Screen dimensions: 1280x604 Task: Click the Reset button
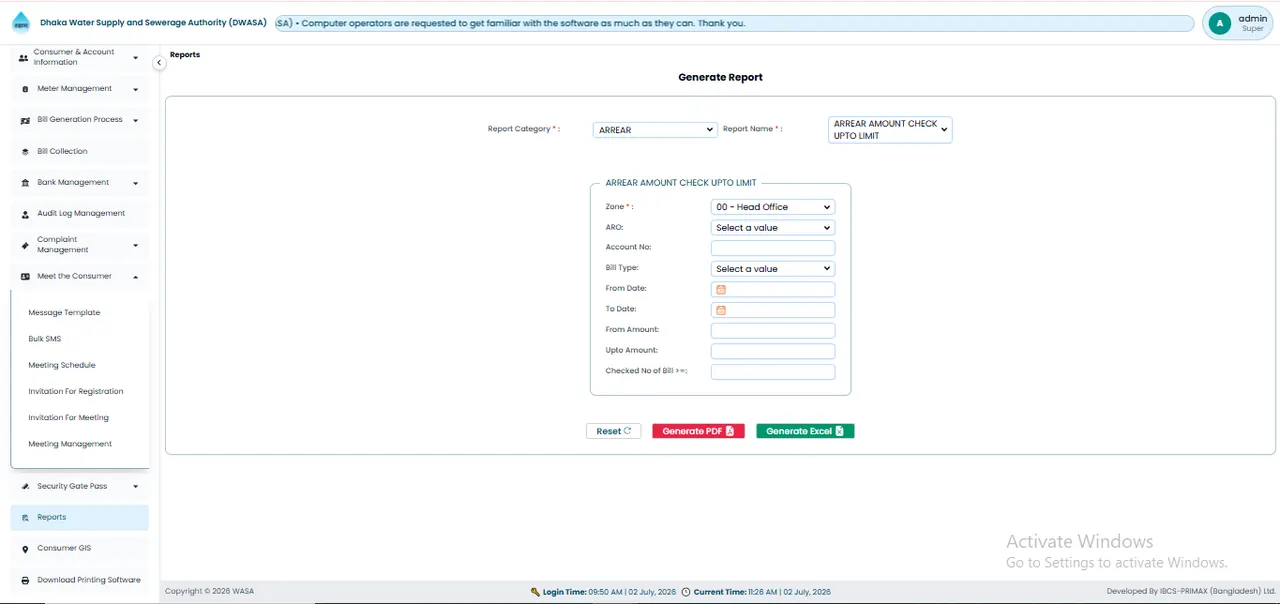click(x=613, y=431)
